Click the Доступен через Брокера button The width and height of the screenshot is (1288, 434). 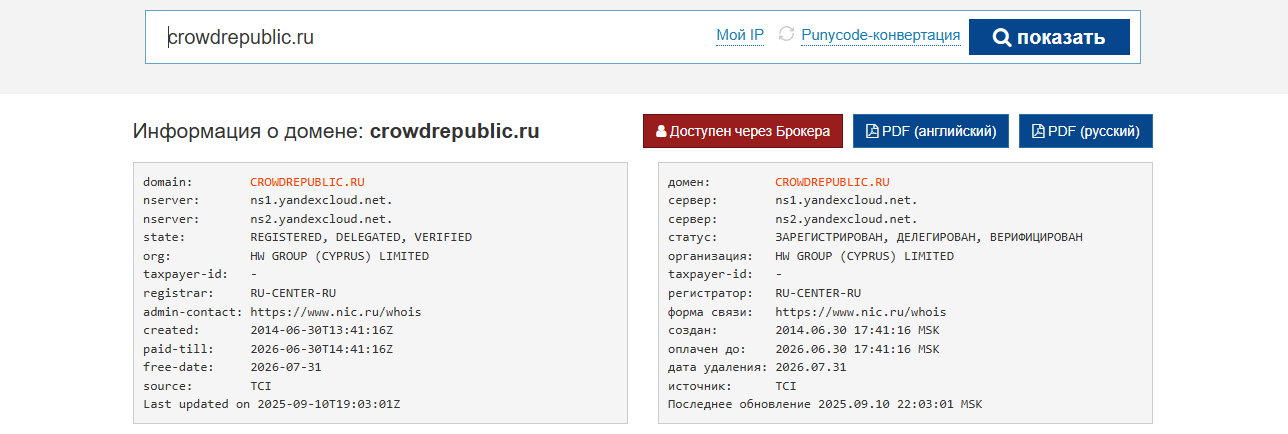pos(743,131)
